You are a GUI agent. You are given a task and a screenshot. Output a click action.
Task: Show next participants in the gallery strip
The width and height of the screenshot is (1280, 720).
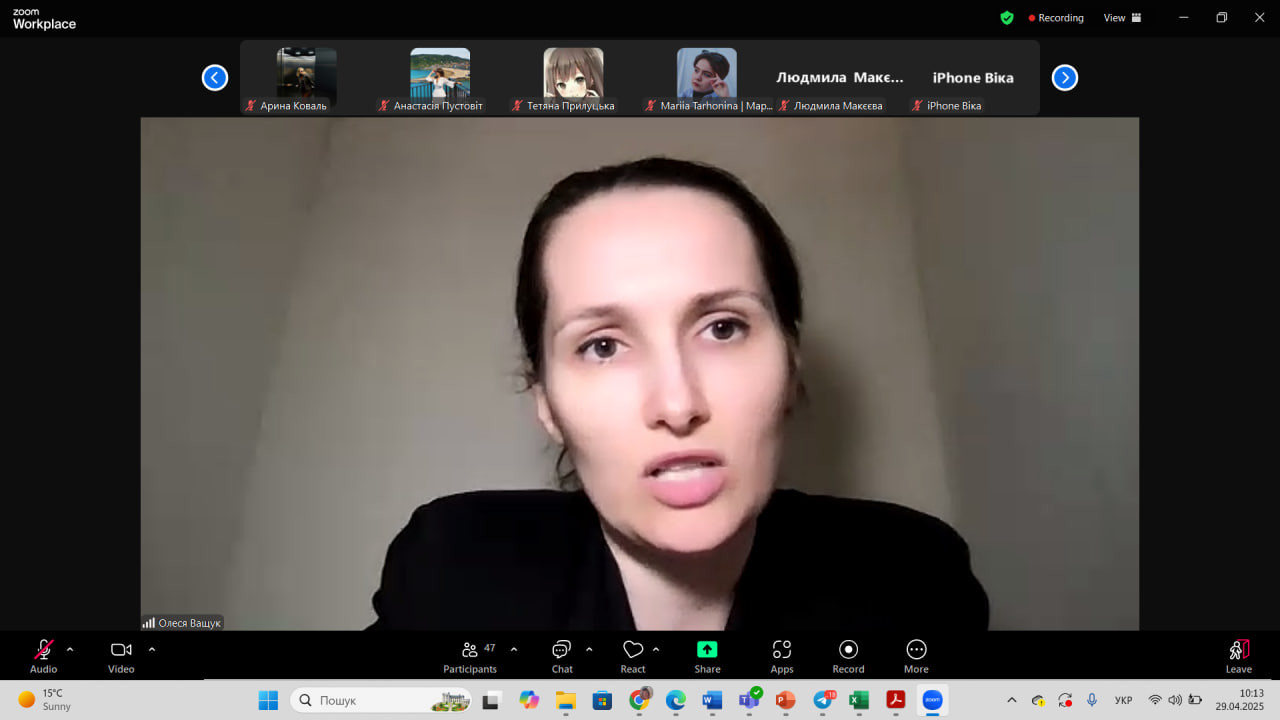pyautogui.click(x=1065, y=77)
